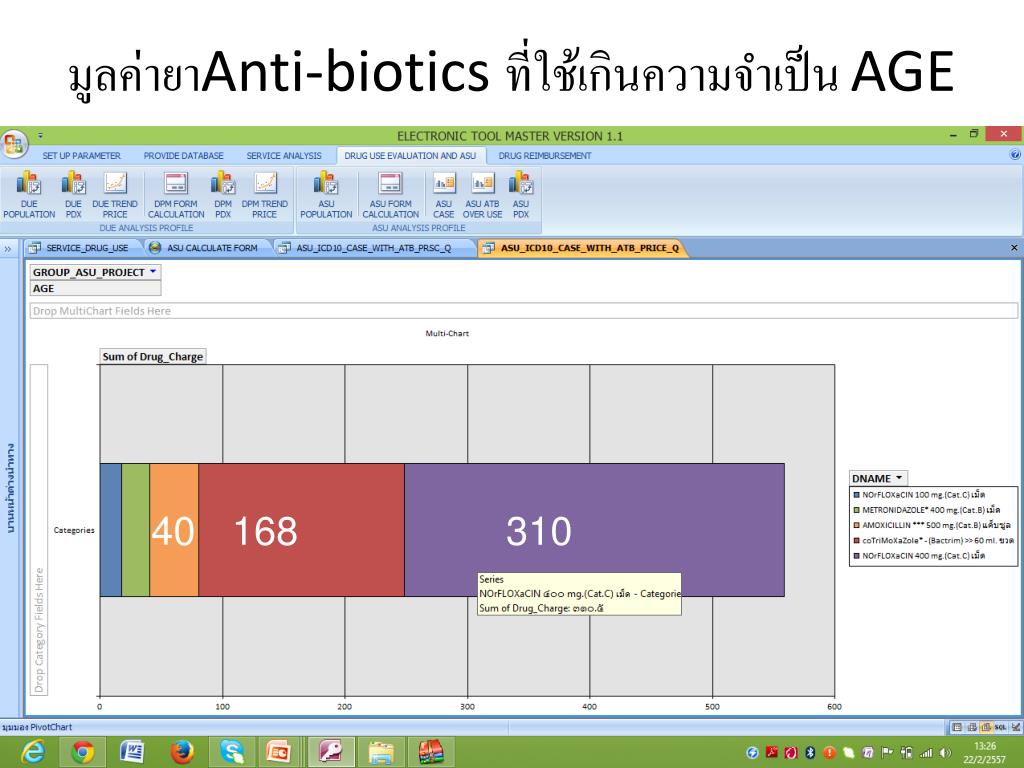The height and width of the screenshot is (768, 1024).
Task: Open Microsoft Word from taskbar
Action: 132,752
